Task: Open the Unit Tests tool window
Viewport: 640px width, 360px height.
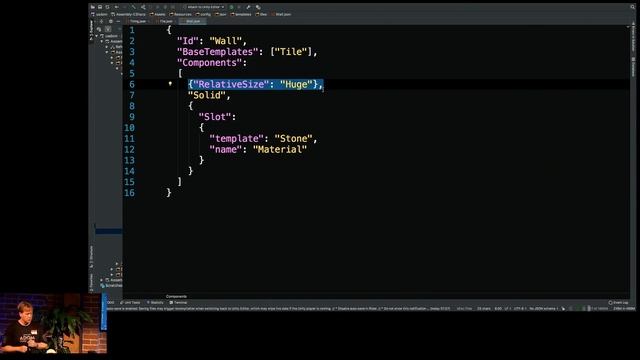Action: point(130,302)
